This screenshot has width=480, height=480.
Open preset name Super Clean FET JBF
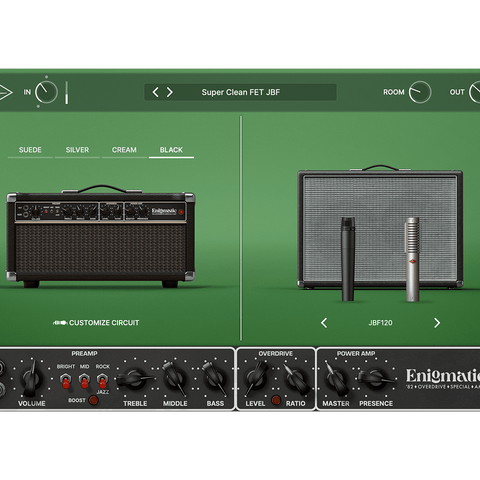pyautogui.click(x=241, y=92)
